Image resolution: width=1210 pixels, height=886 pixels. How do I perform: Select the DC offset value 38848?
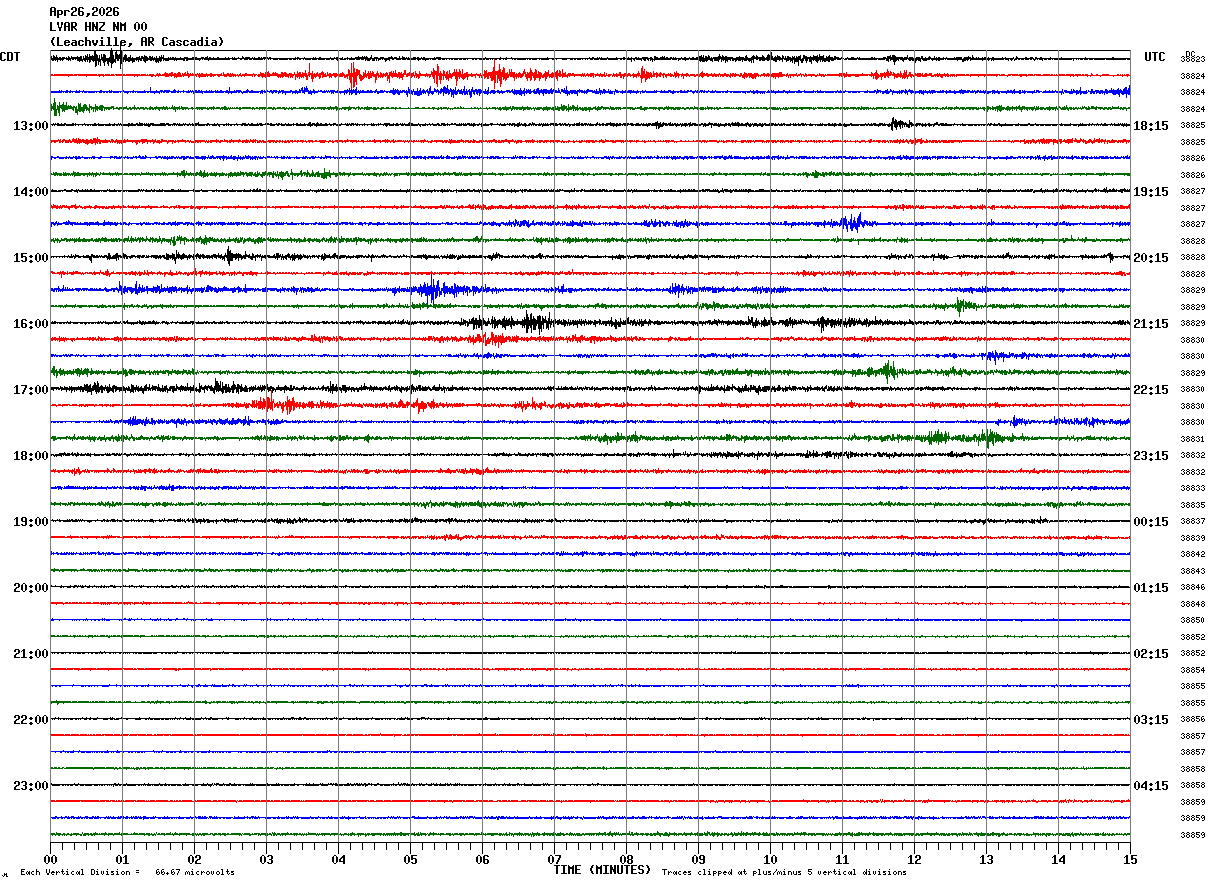tap(1192, 604)
